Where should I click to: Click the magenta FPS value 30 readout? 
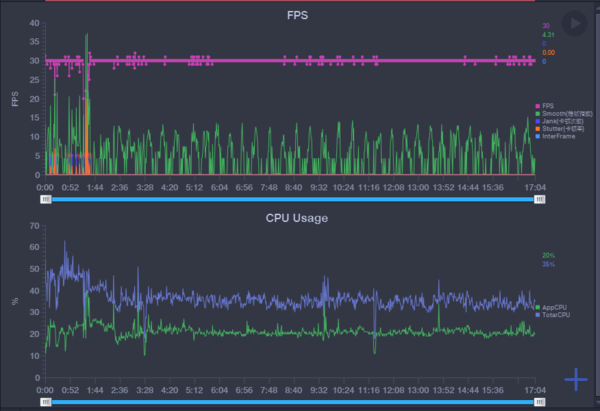click(x=546, y=26)
